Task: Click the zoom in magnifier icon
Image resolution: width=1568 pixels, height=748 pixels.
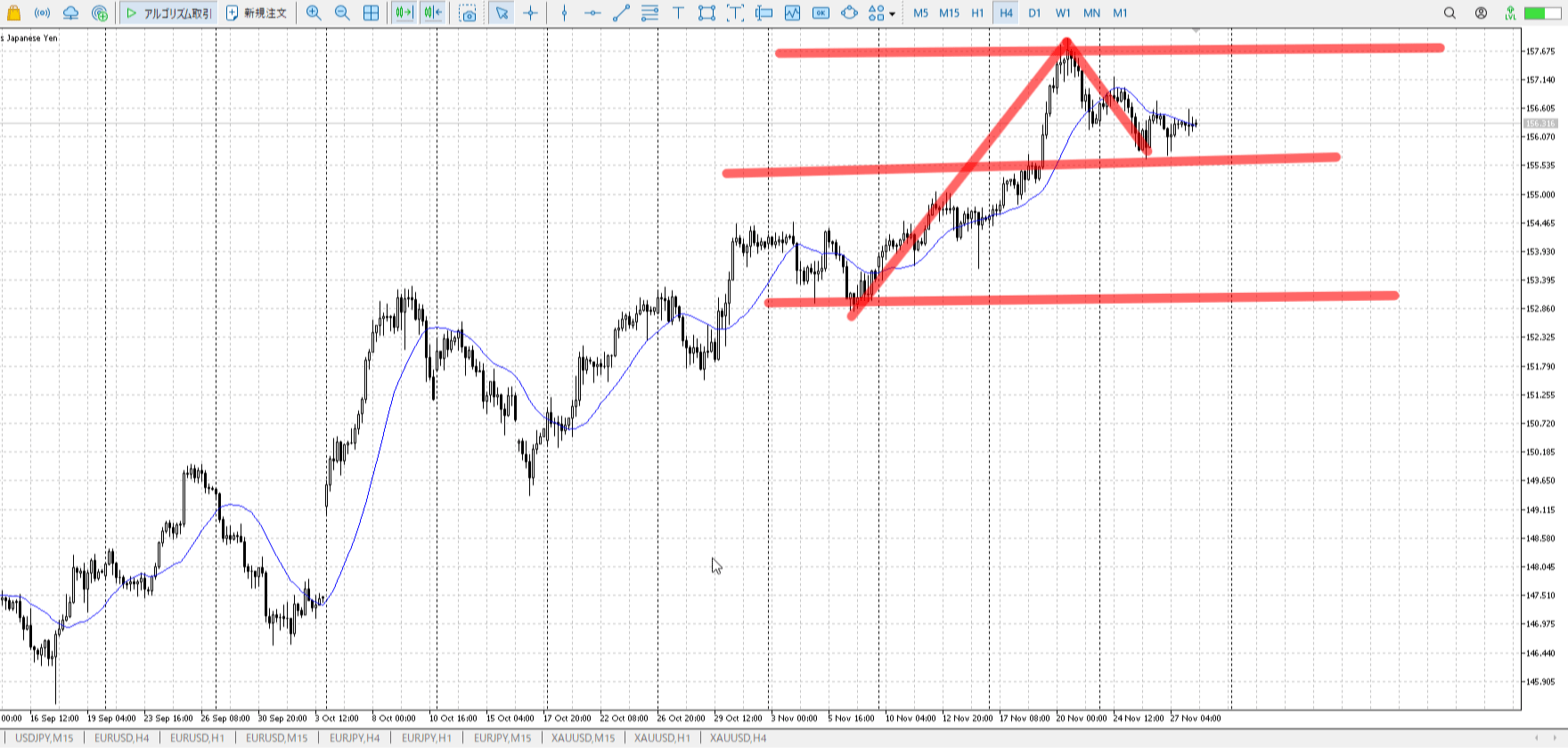Action: point(314,12)
